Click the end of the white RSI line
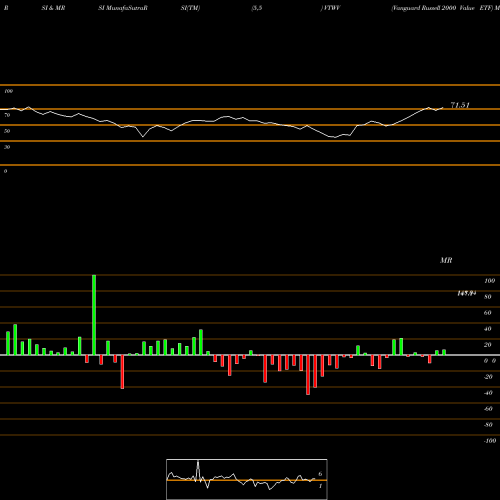Image resolution: width=500 pixels, height=500 pixels. [443, 108]
